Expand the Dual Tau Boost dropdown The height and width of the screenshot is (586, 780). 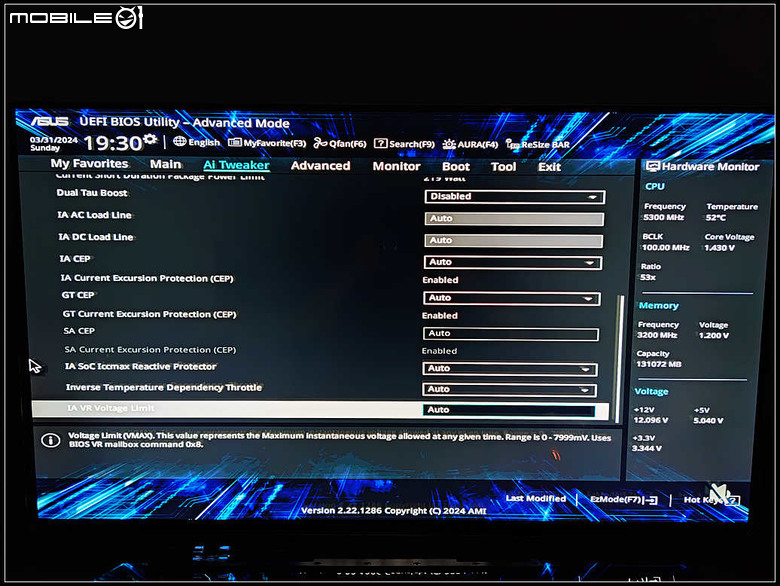tap(515, 196)
